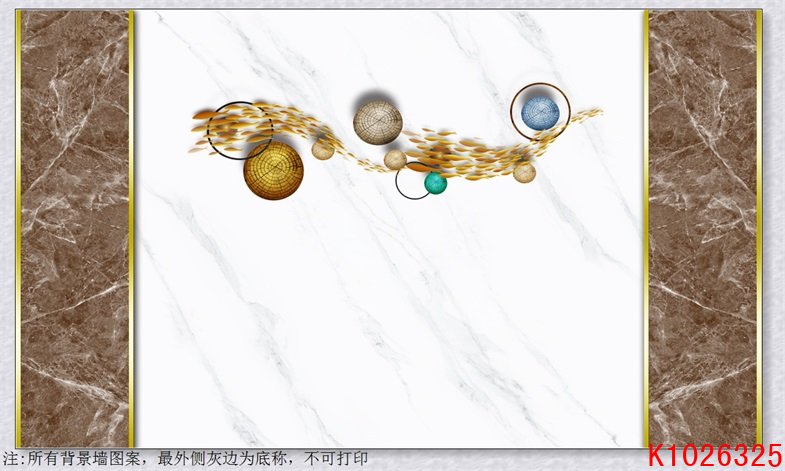
Task: Click the note text starting with 注:所有背景墙图案
Action: coord(186,458)
